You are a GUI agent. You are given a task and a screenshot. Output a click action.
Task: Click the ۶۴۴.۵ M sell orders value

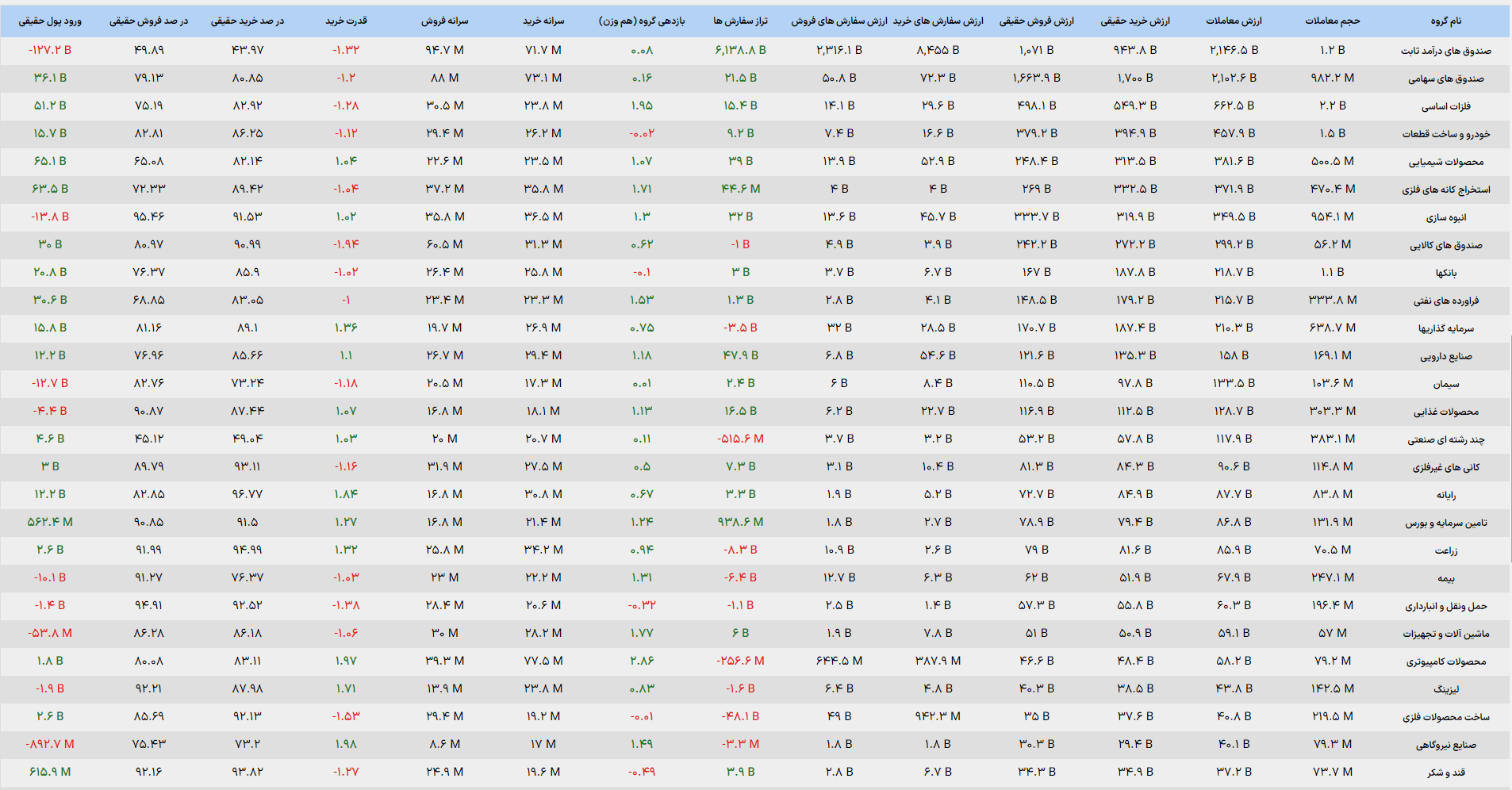click(x=839, y=661)
